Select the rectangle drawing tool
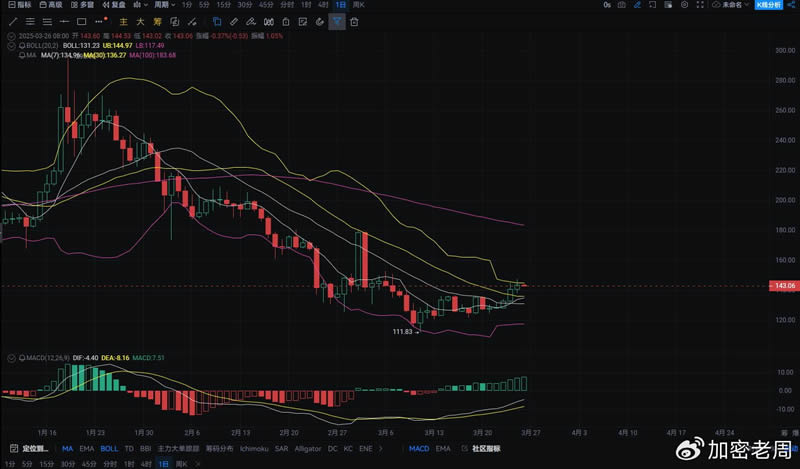Viewport: 800px width, 469px height. click(82, 22)
